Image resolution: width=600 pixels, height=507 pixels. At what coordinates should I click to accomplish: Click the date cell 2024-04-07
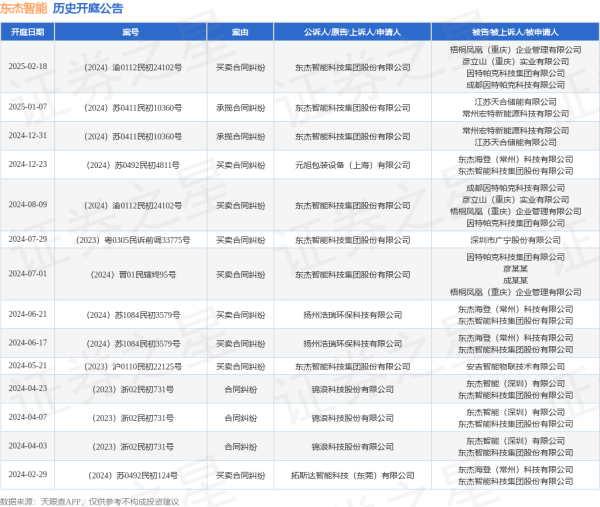28,417
